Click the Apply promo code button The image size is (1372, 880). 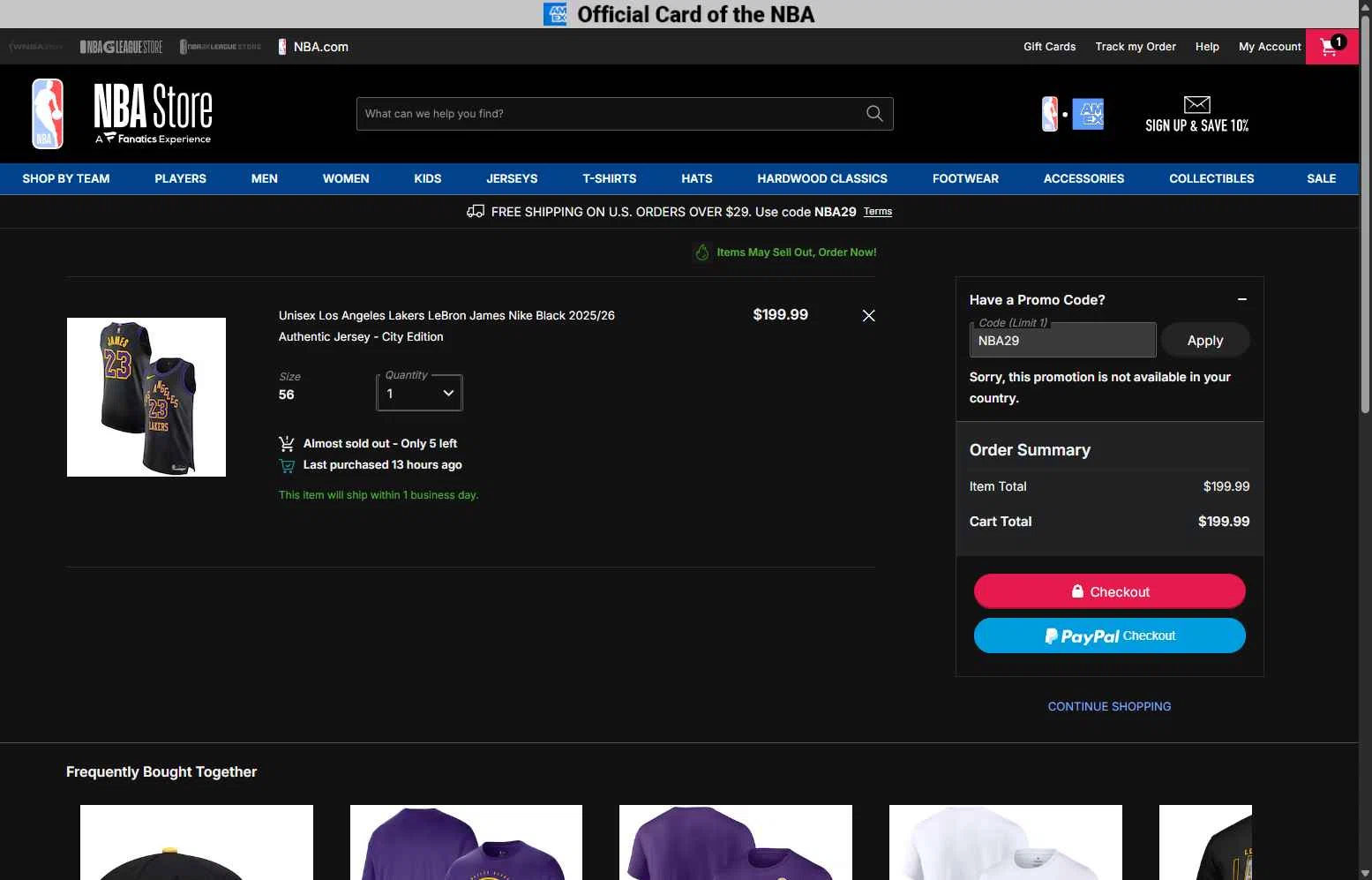pos(1205,340)
